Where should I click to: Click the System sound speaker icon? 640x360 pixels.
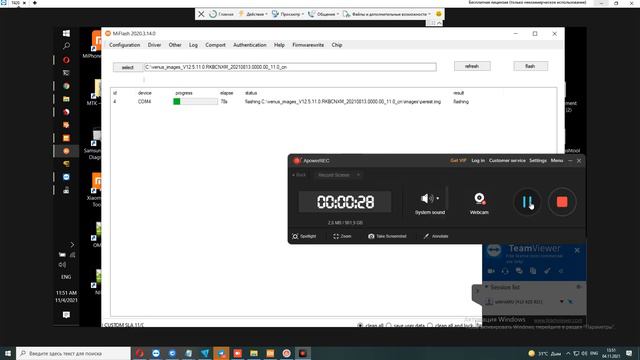coord(427,199)
